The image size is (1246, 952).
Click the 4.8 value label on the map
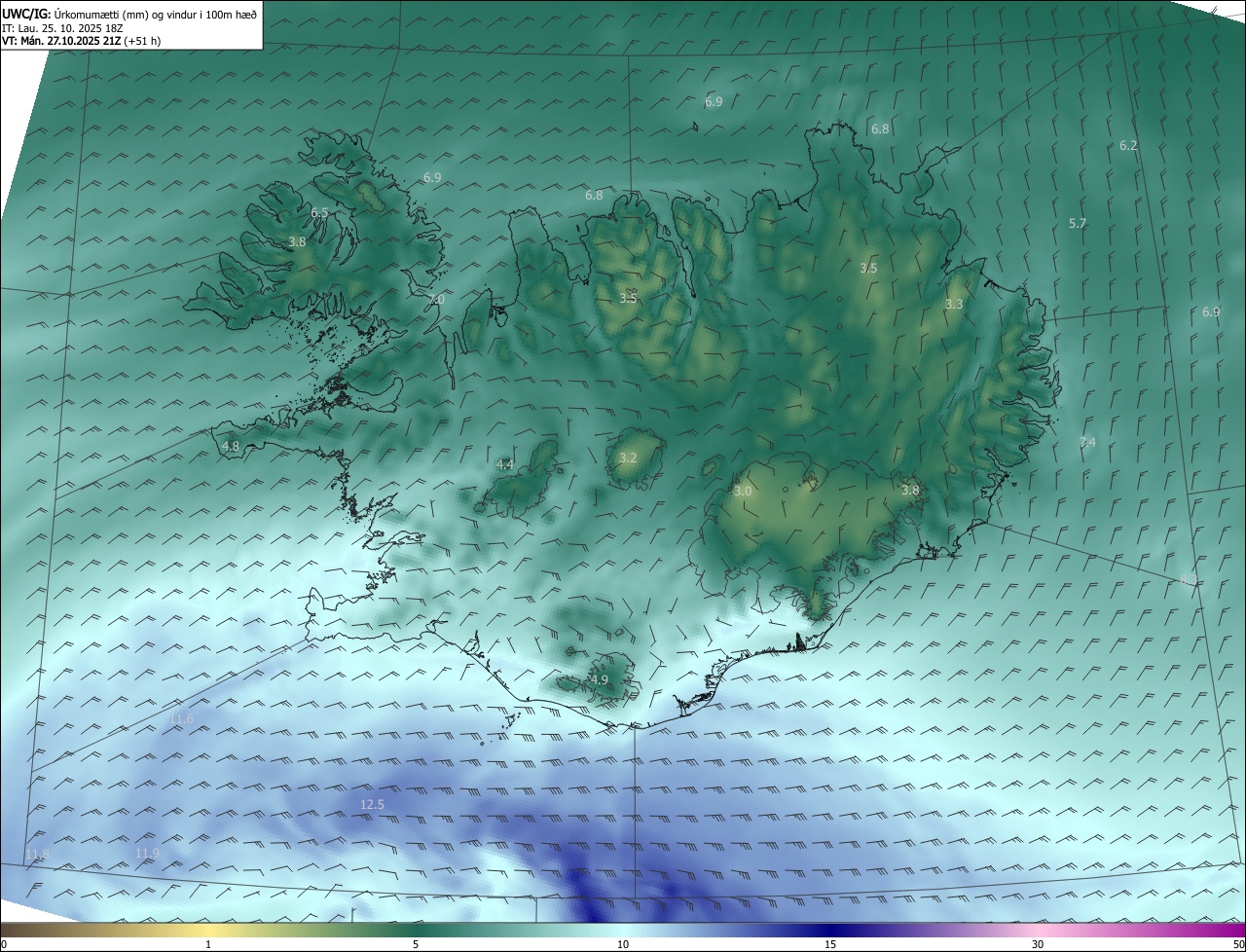click(x=231, y=446)
